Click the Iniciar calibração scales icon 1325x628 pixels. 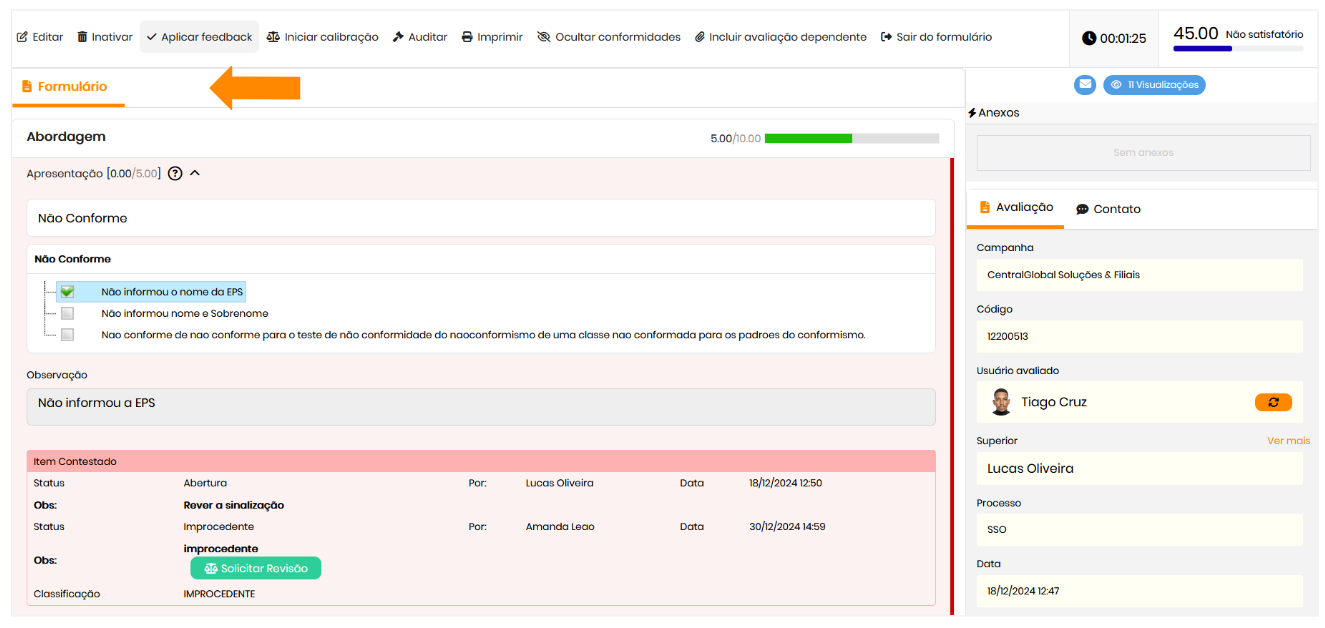[x=273, y=37]
